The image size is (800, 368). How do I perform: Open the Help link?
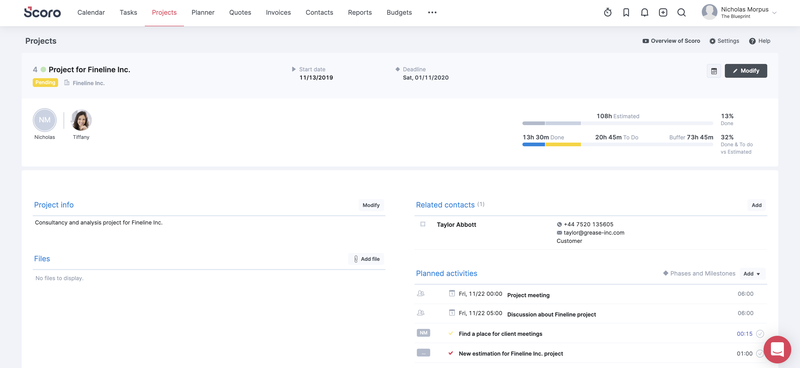[x=760, y=41]
